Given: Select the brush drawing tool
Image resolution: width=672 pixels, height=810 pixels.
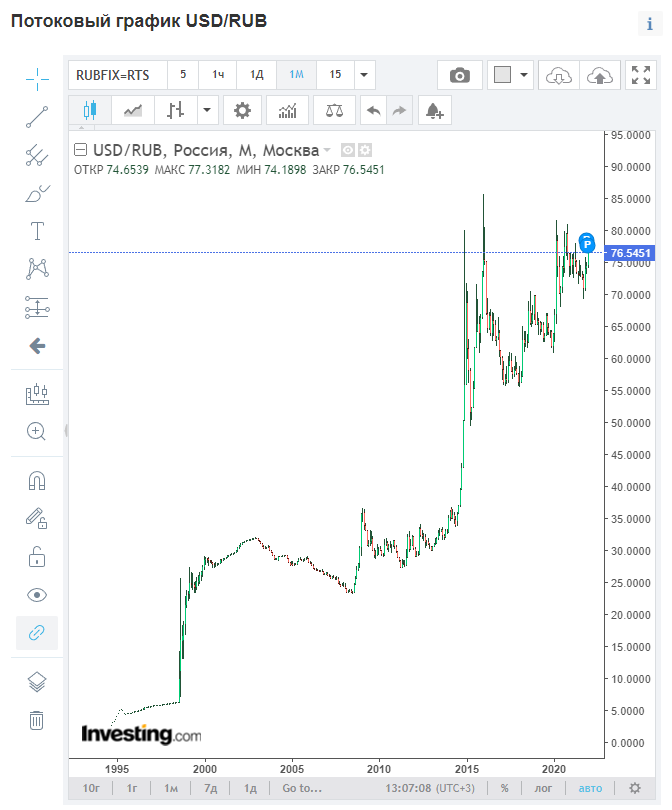Looking at the screenshot, I should click(x=37, y=193).
